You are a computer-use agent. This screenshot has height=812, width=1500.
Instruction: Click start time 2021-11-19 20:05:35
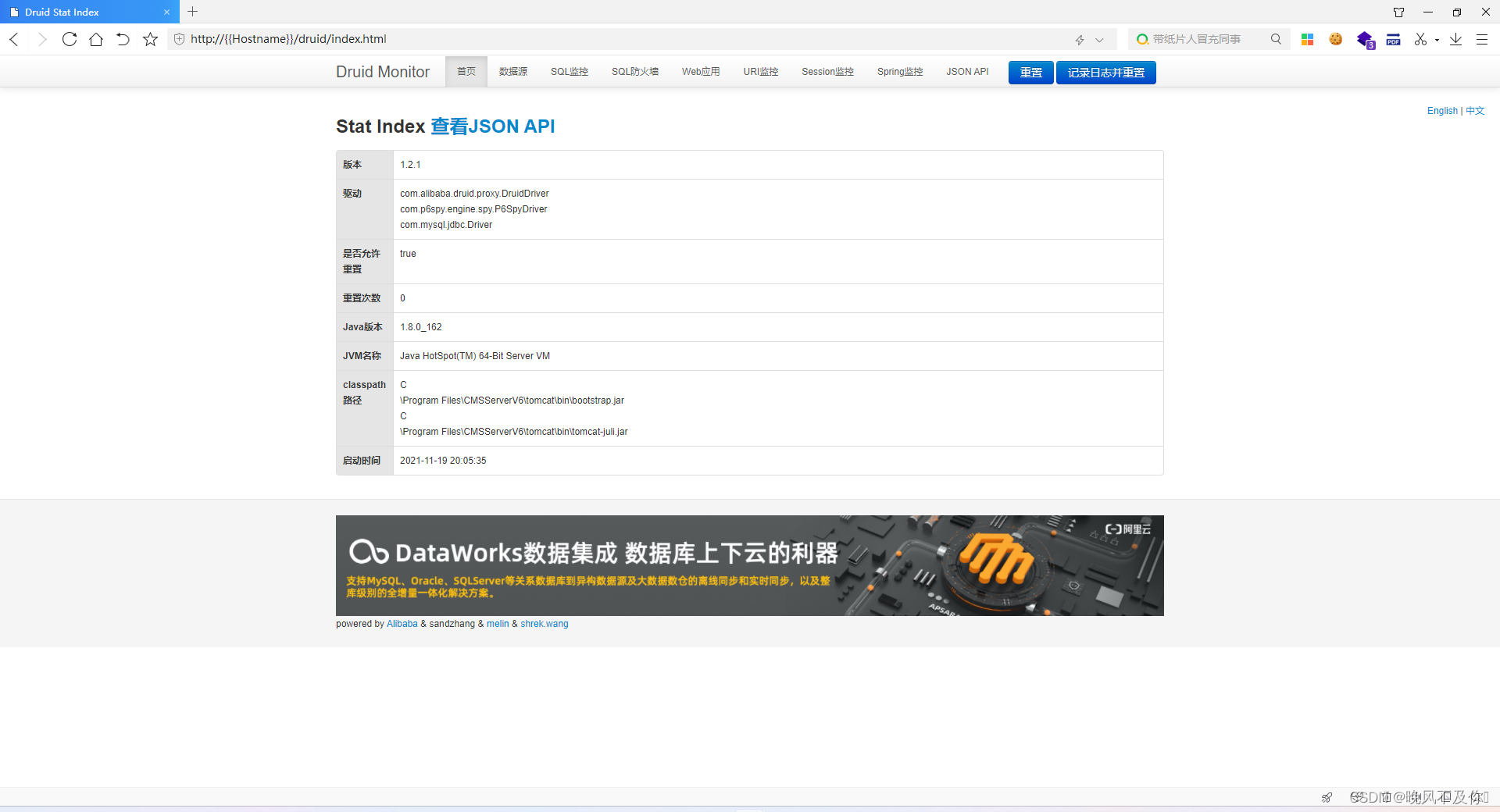[443, 461]
